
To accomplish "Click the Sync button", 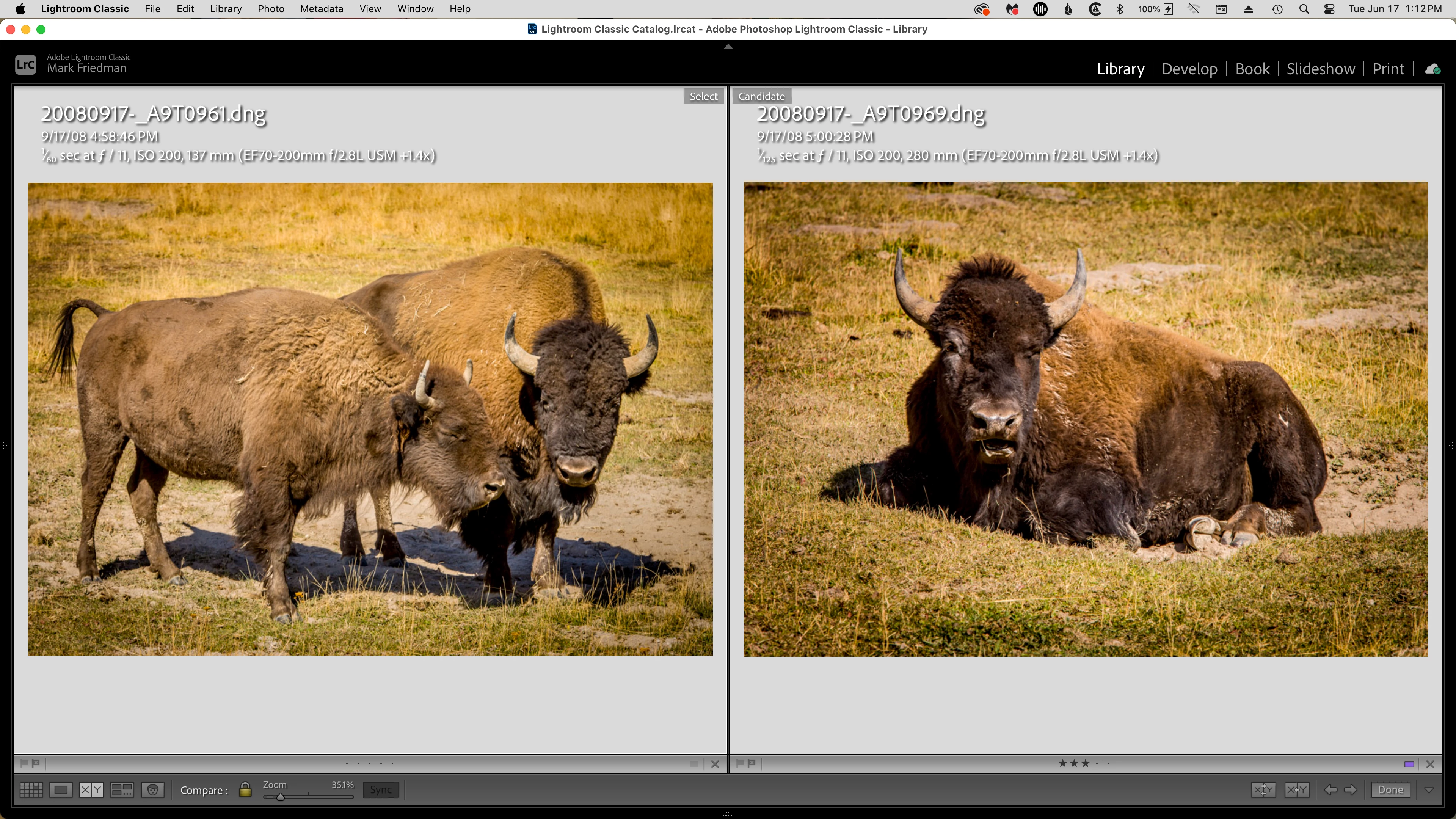I will pyautogui.click(x=381, y=790).
